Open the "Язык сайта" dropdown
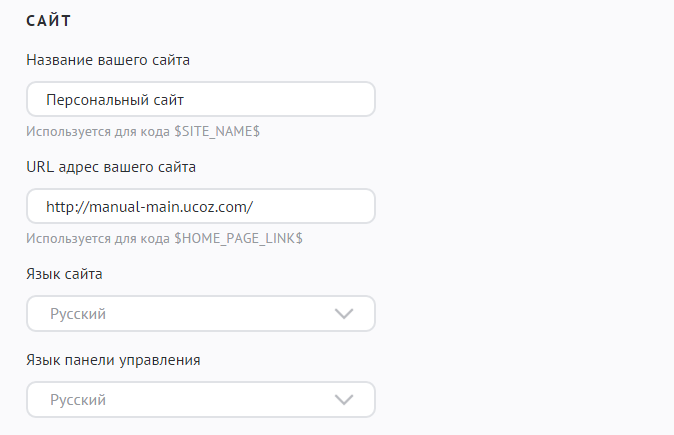 point(200,314)
